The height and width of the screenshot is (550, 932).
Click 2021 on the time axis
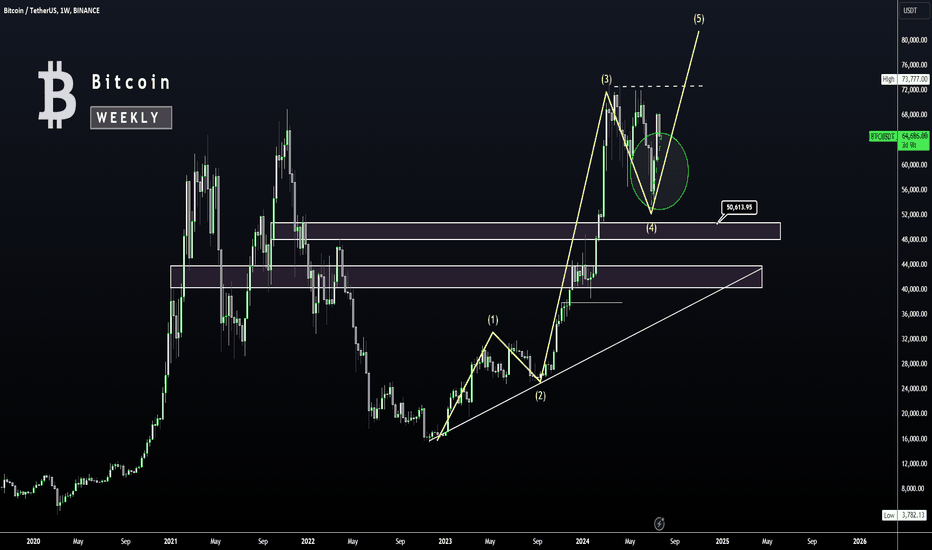171,541
